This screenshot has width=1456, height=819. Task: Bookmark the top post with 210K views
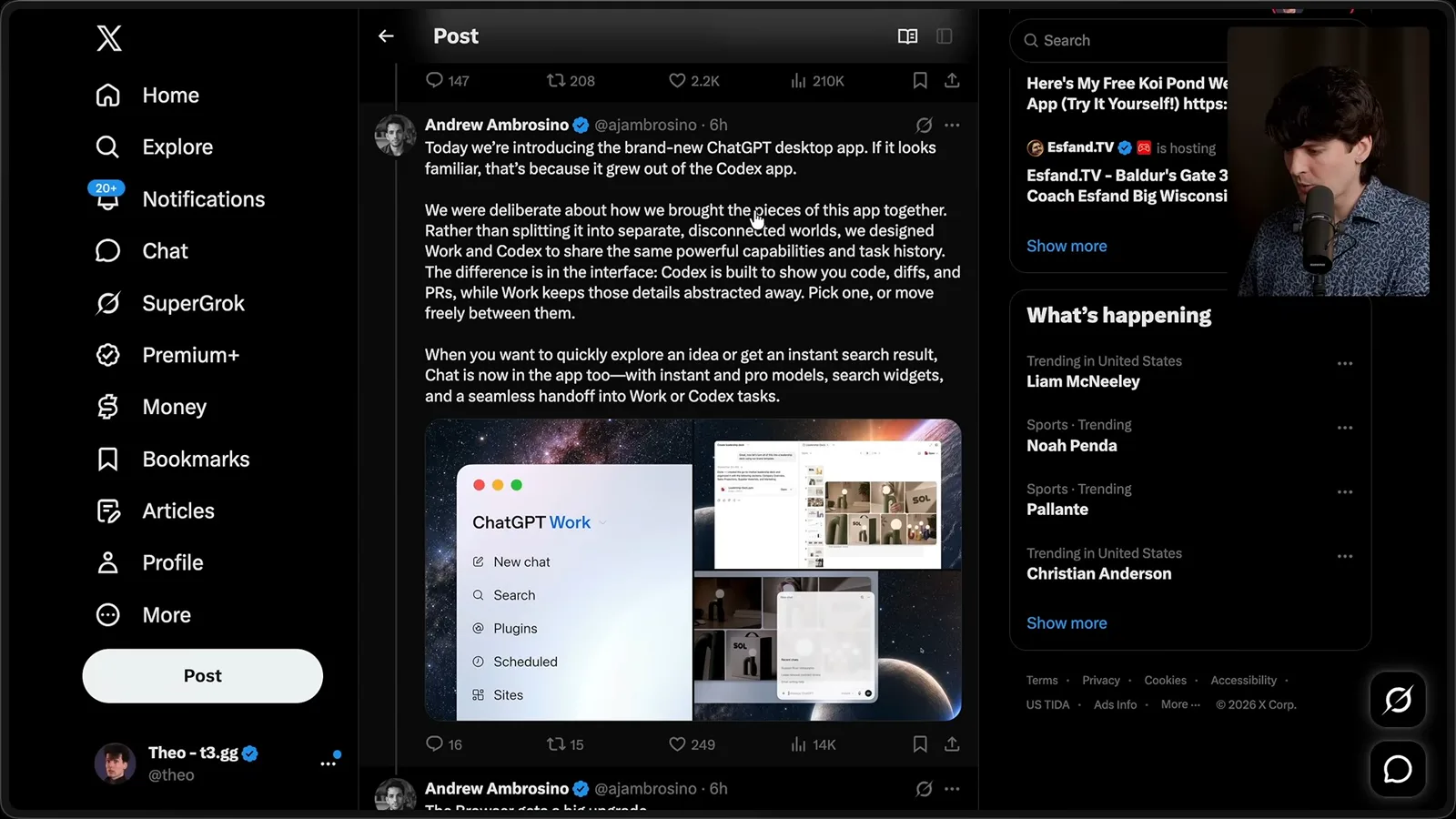point(920,81)
